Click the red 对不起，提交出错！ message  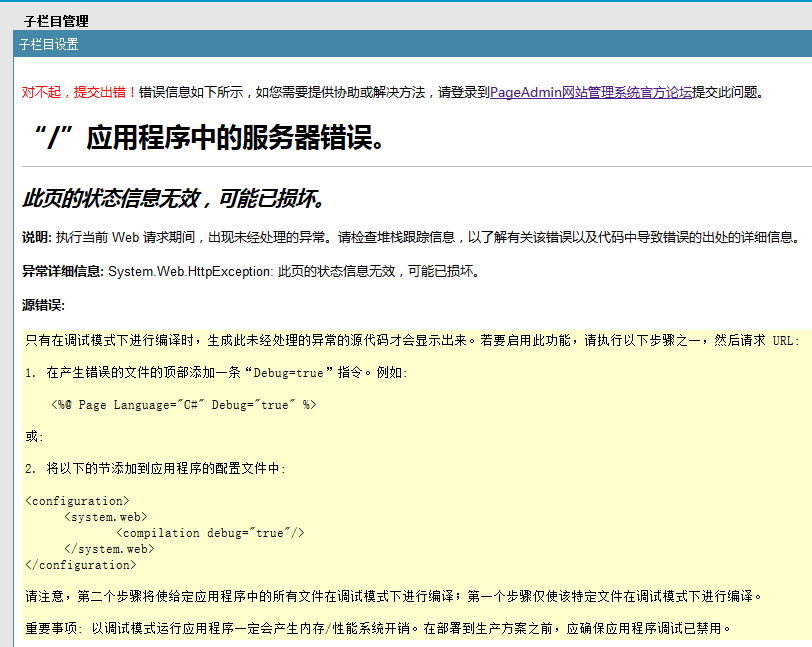pos(79,92)
